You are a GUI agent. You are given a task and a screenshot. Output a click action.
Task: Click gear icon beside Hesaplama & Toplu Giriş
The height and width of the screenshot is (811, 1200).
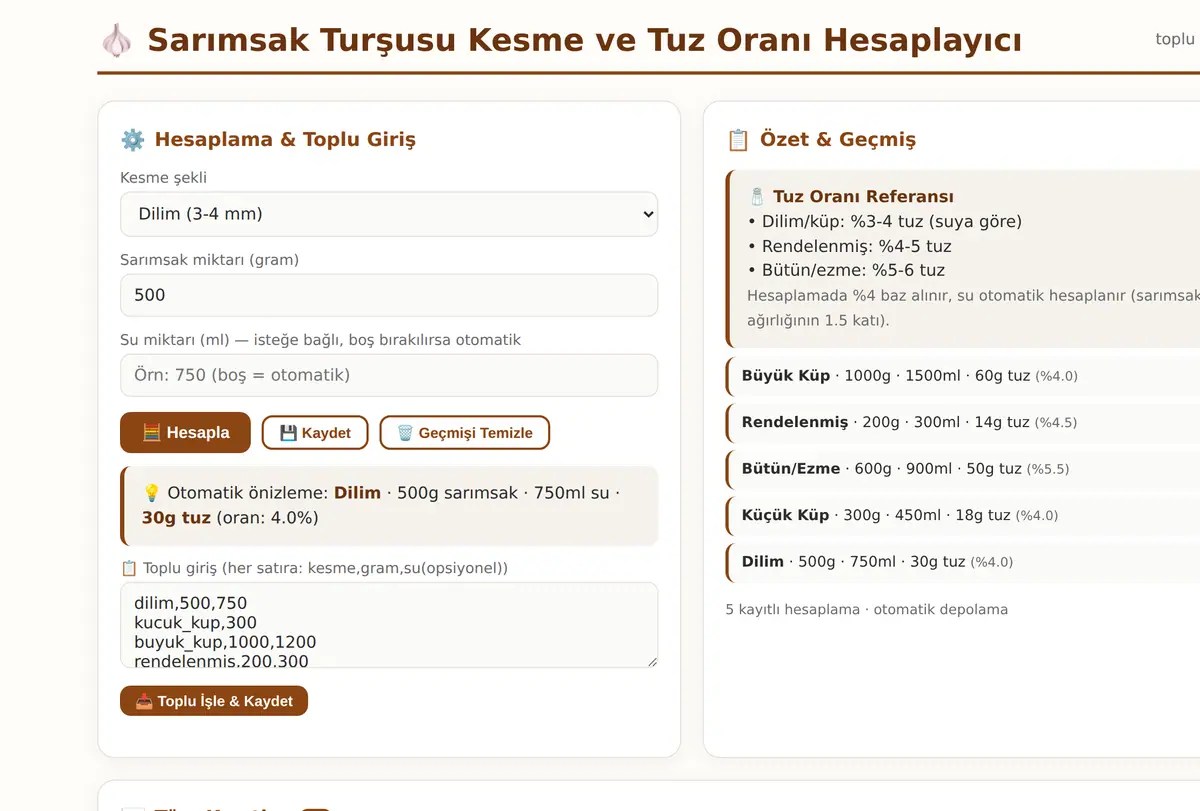pos(132,140)
